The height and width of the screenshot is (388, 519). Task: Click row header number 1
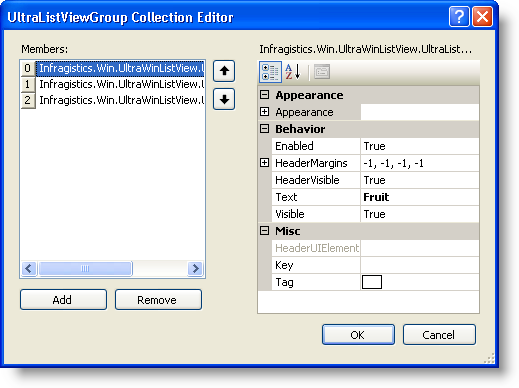(x=28, y=84)
